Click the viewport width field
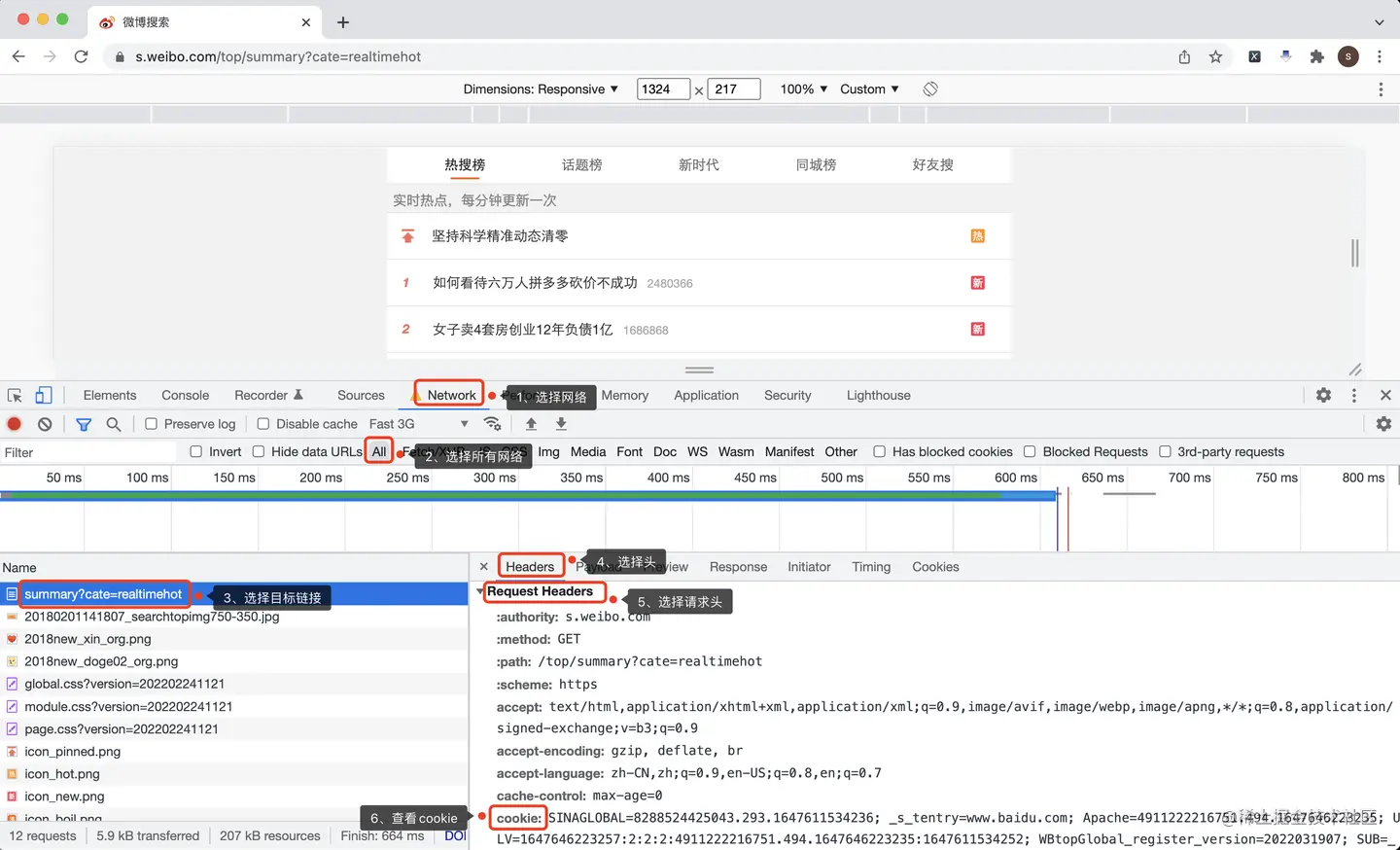Screen dimensions: 1400x850 [x=663, y=89]
